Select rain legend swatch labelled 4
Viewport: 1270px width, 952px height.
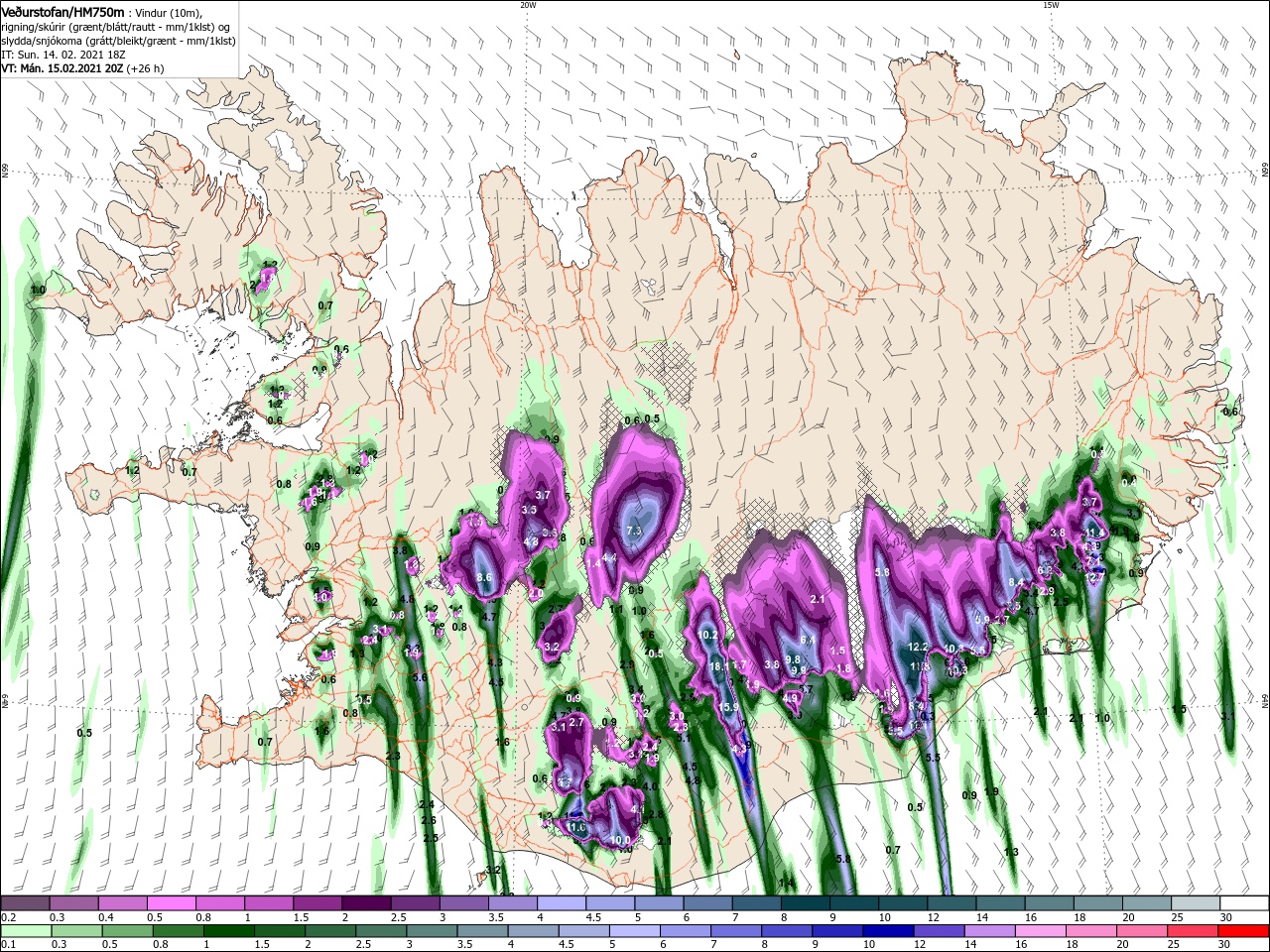pos(532,932)
